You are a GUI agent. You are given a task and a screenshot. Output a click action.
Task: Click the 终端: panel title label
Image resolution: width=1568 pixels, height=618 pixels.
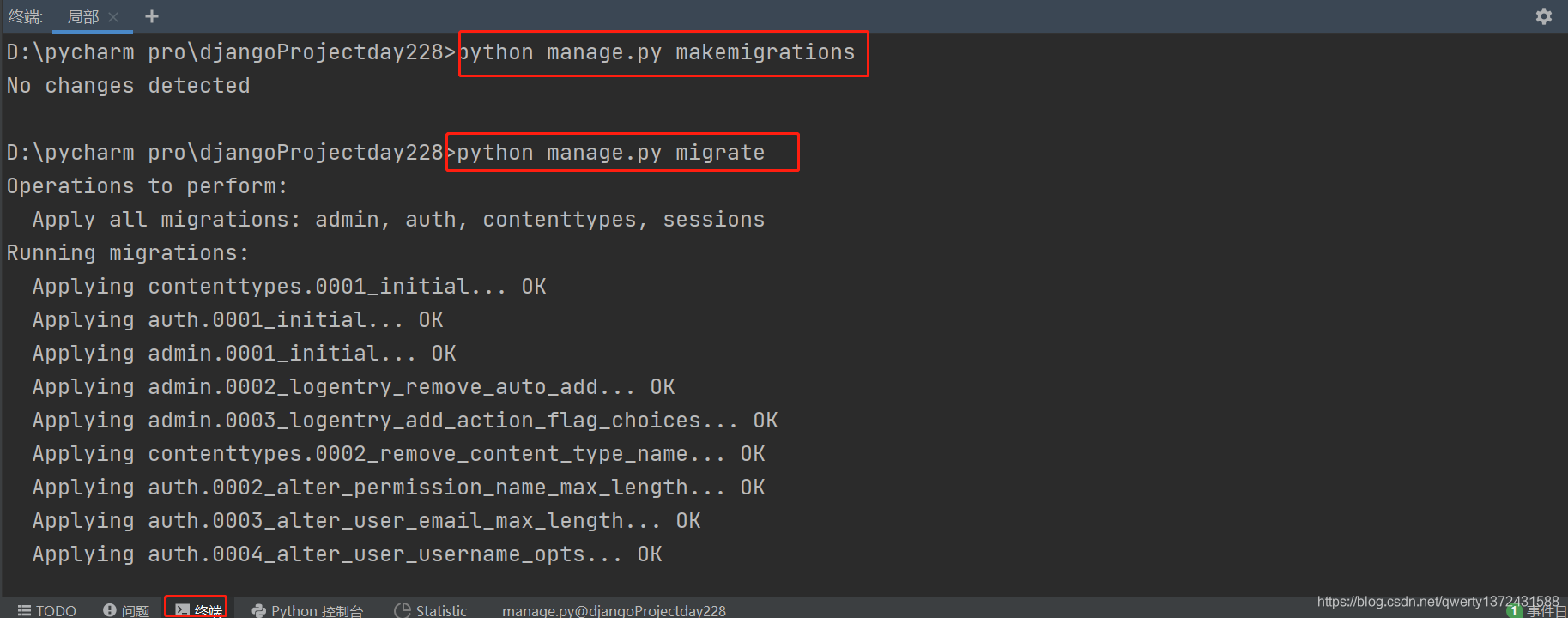pyautogui.click(x=26, y=16)
